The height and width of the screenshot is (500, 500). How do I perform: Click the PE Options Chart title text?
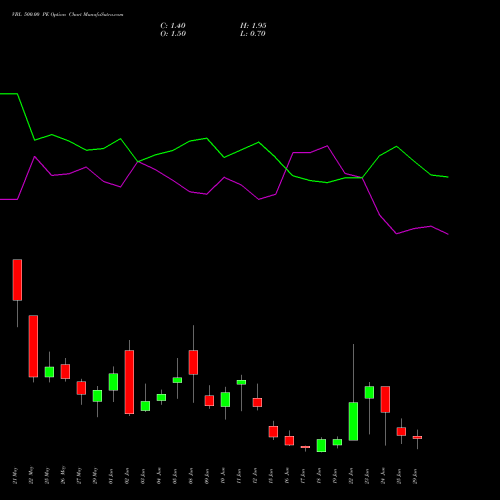pyautogui.click(x=67, y=15)
